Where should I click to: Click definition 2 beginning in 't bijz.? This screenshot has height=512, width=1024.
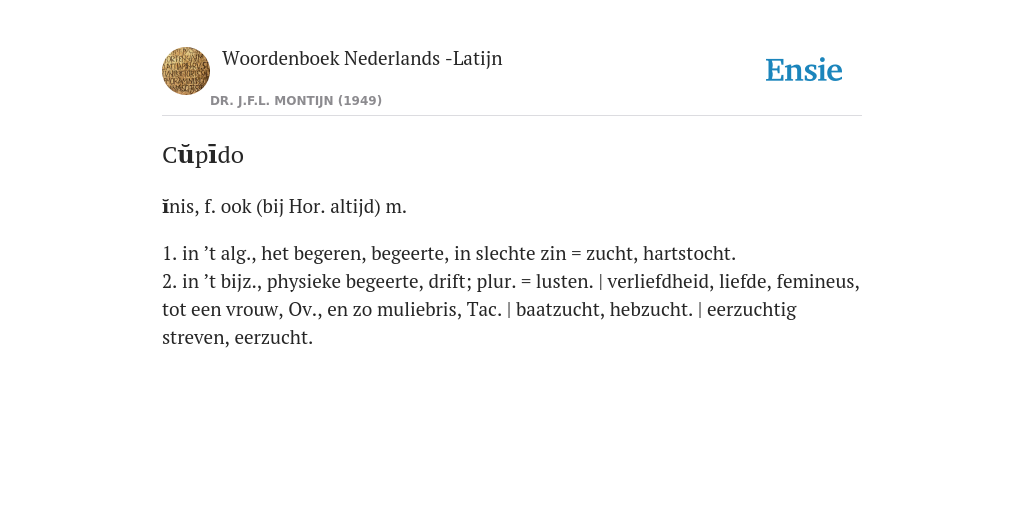tap(511, 310)
